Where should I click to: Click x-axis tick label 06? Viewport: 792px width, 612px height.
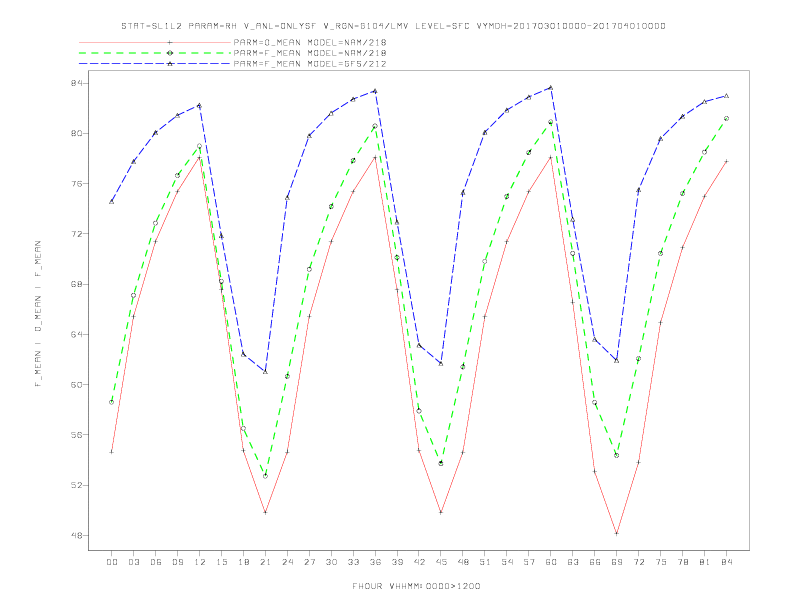[x=156, y=562]
